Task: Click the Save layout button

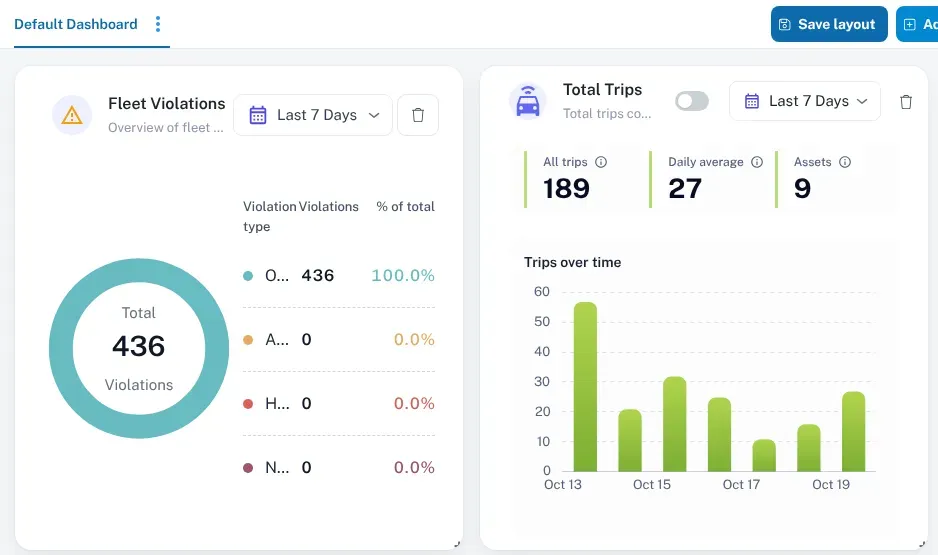Action: coord(829,24)
